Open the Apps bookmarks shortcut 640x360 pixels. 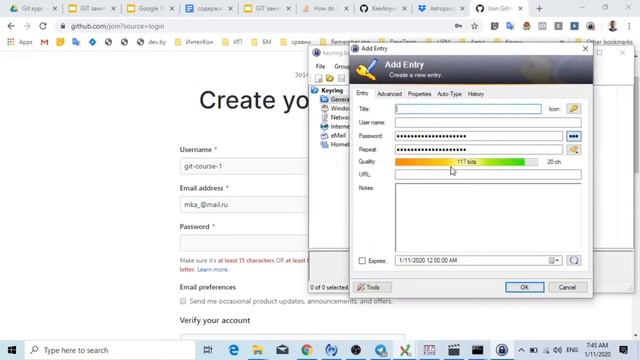pyautogui.click(x=20, y=42)
